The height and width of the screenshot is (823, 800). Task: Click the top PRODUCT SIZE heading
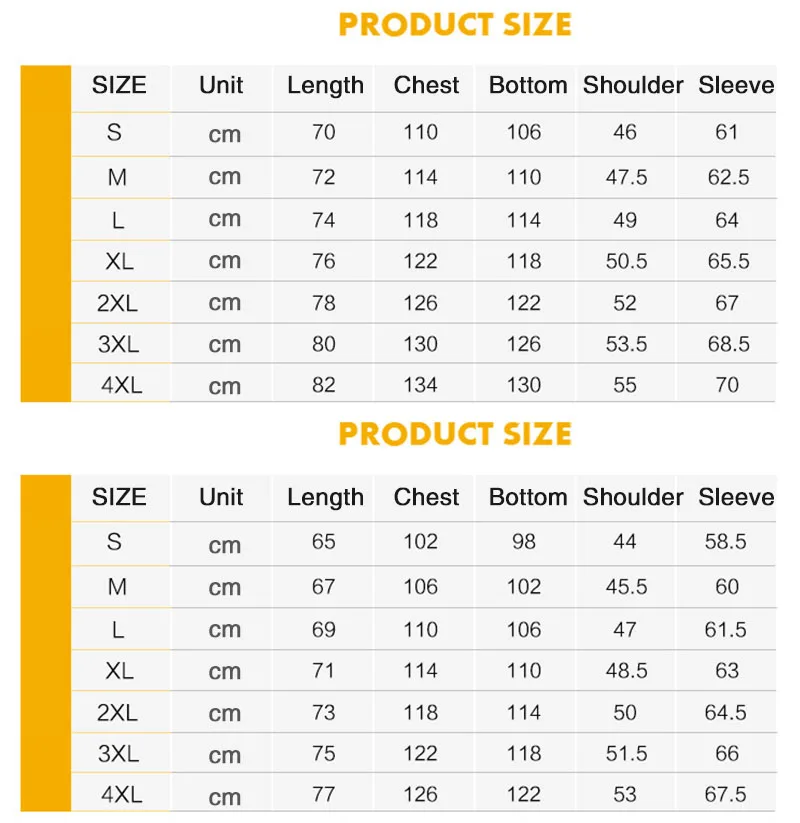tap(455, 25)
